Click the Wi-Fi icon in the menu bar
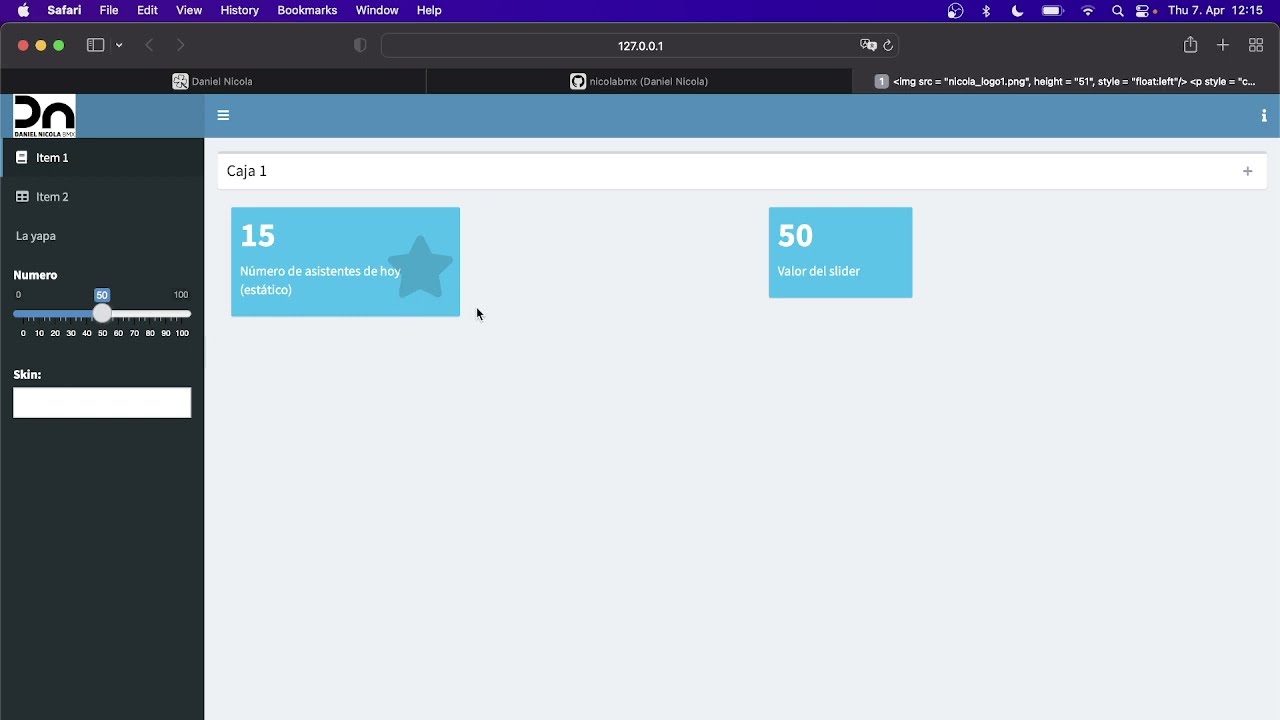 tap(1088, 11)
